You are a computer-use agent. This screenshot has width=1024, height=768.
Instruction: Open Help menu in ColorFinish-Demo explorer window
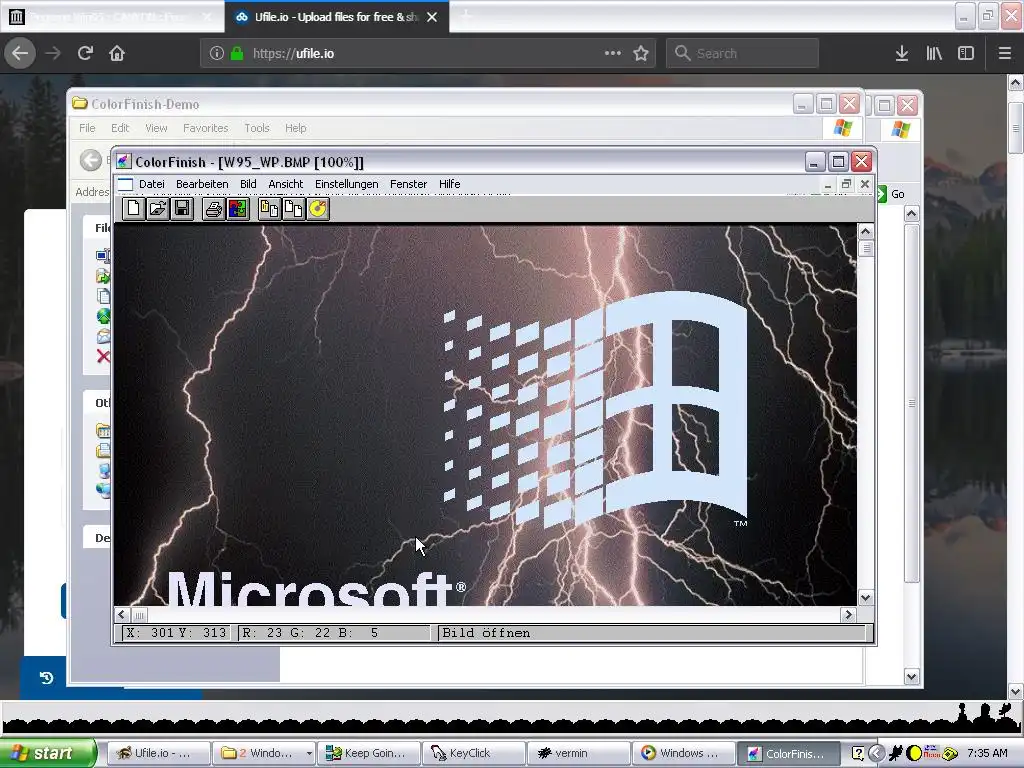295,128
